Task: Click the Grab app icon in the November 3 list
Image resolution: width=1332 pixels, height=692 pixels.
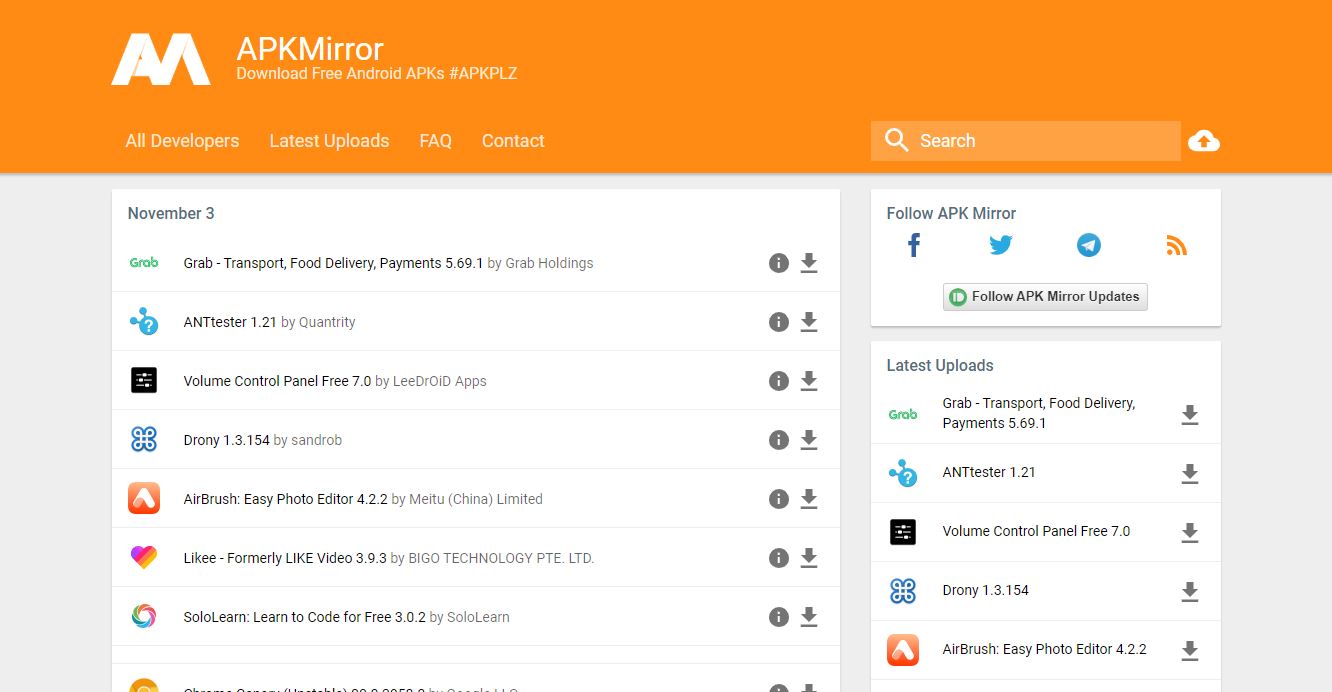Action: point(144,263)
